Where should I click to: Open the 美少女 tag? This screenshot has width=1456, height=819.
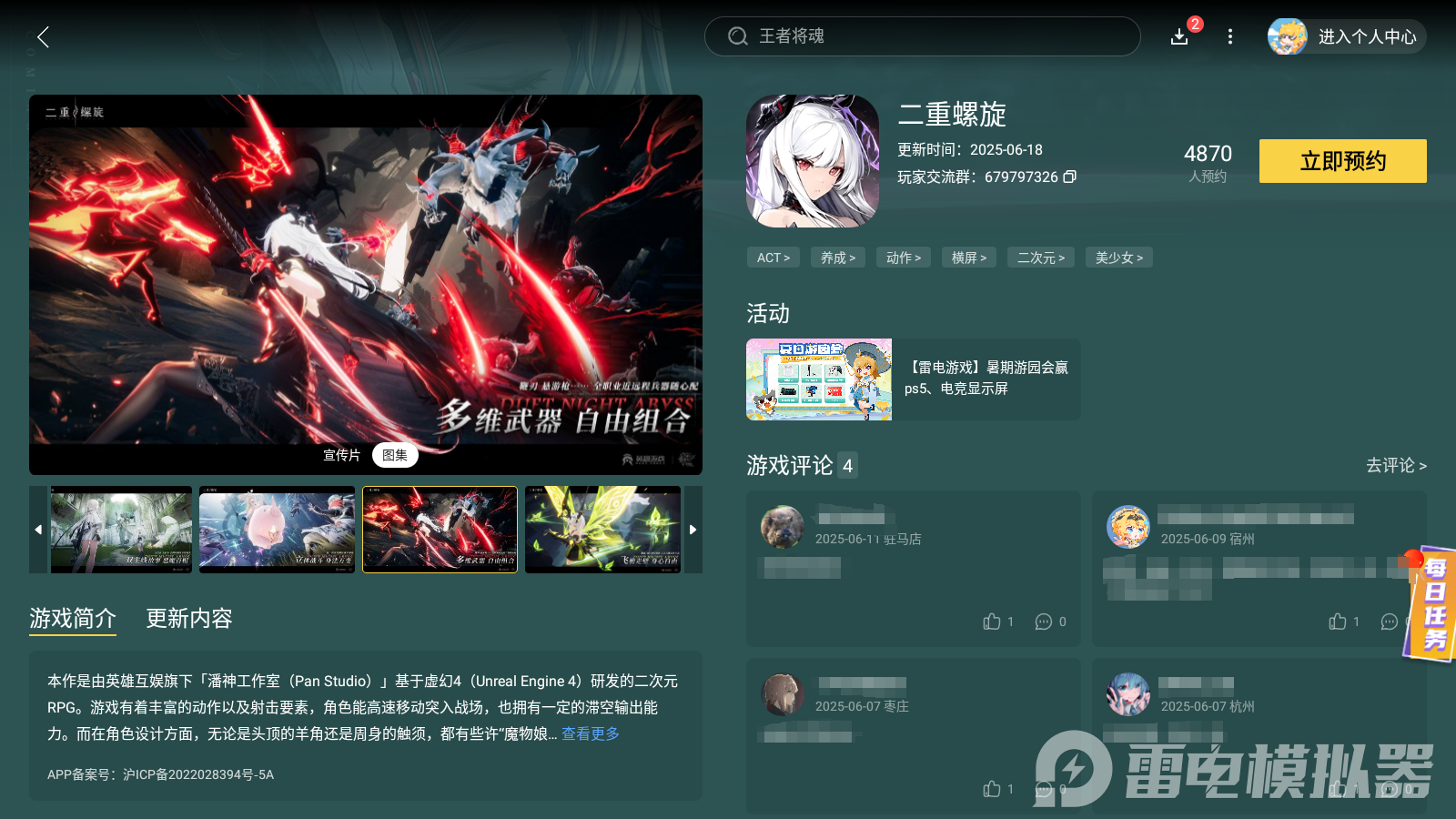pyautogui.click(x=1119, y=258)
